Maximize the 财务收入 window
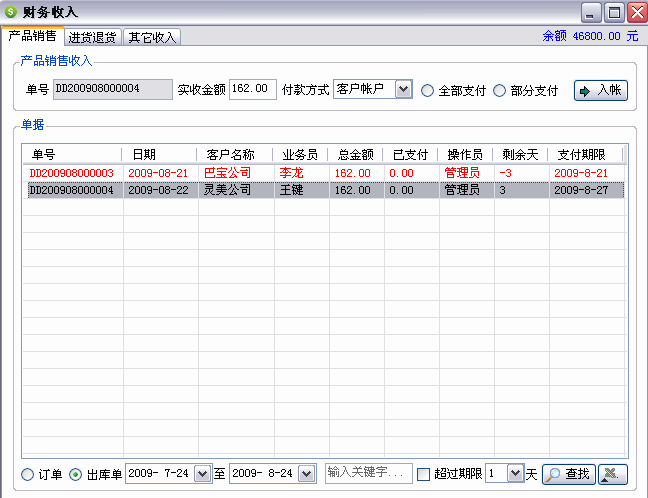 614,12
